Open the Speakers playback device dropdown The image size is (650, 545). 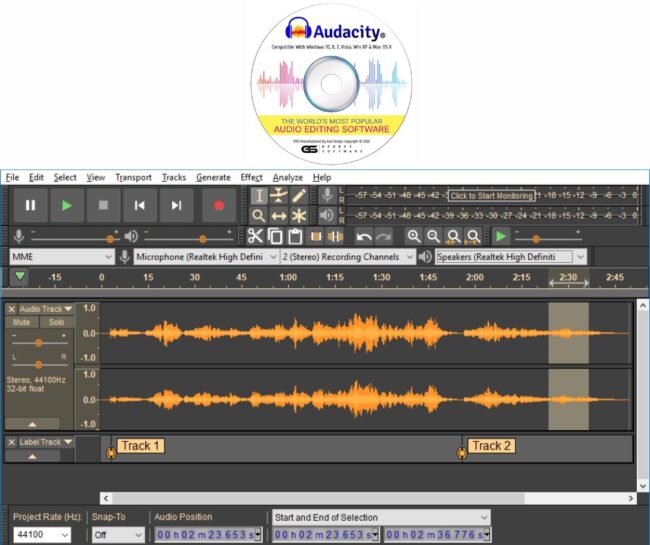pyautogui.click(x=511, y=257)
